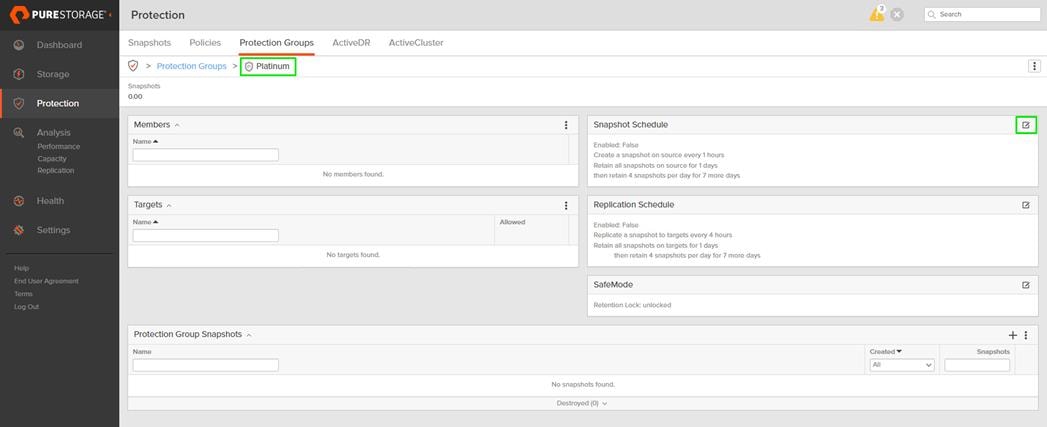1047x427 pixels.
Task: Open Capacity under Analysis
Action: [51, 159]
